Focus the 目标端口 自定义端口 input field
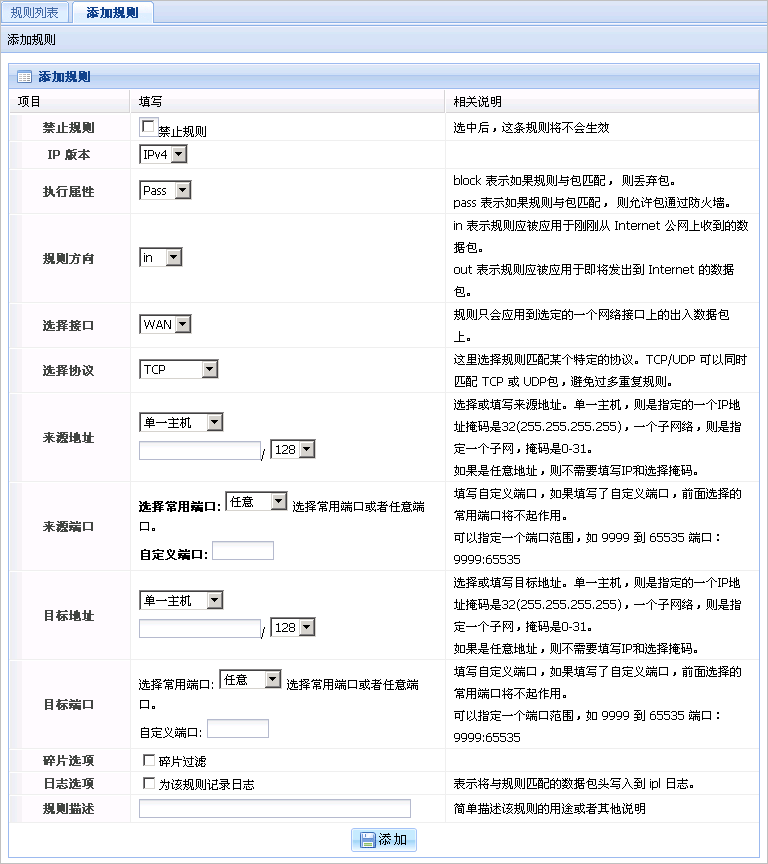 coord(237,729)
